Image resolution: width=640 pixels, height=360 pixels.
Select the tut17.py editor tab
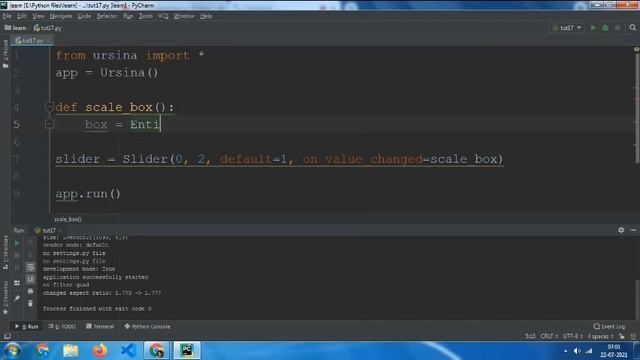pyautogui.click(x=32, y=40)
